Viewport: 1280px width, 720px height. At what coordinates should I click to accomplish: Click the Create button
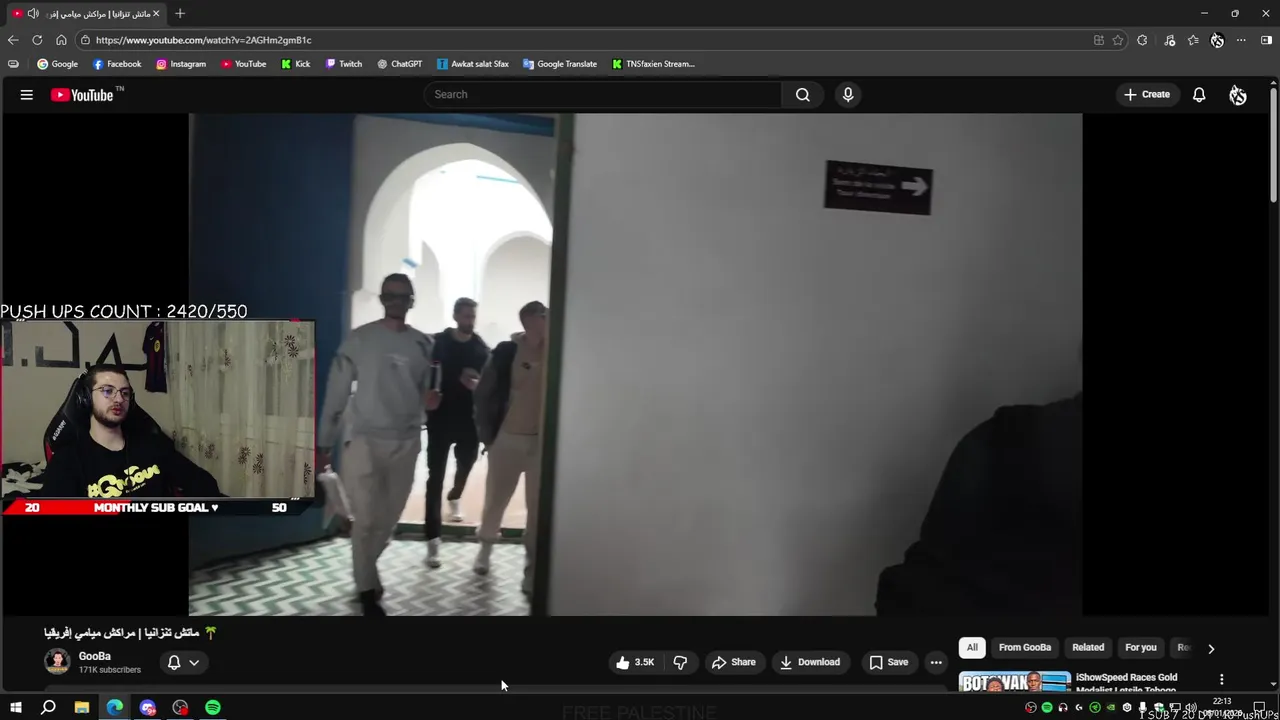[x=1146, y=94]
